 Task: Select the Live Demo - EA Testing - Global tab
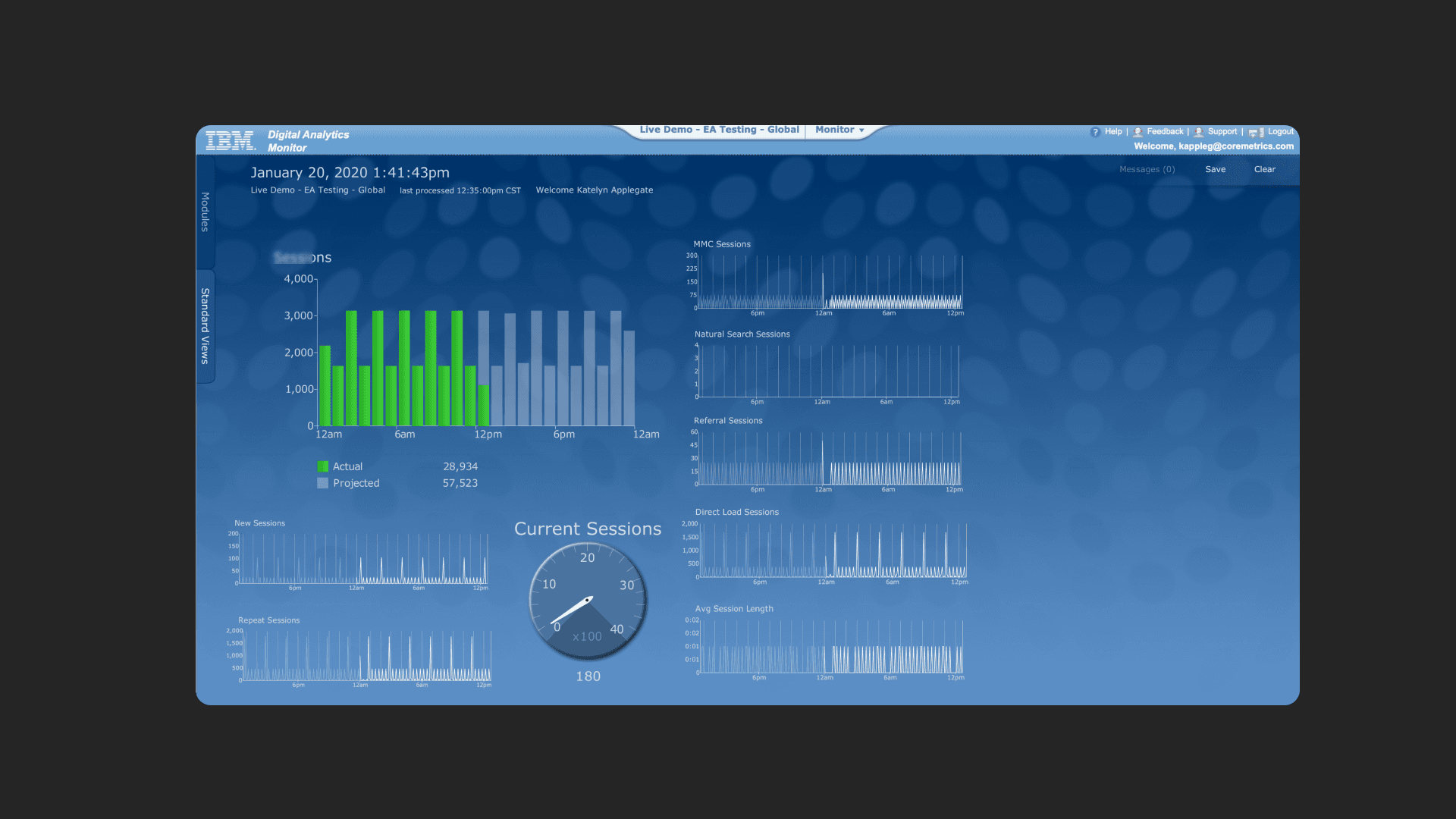[x=719, y=130]
